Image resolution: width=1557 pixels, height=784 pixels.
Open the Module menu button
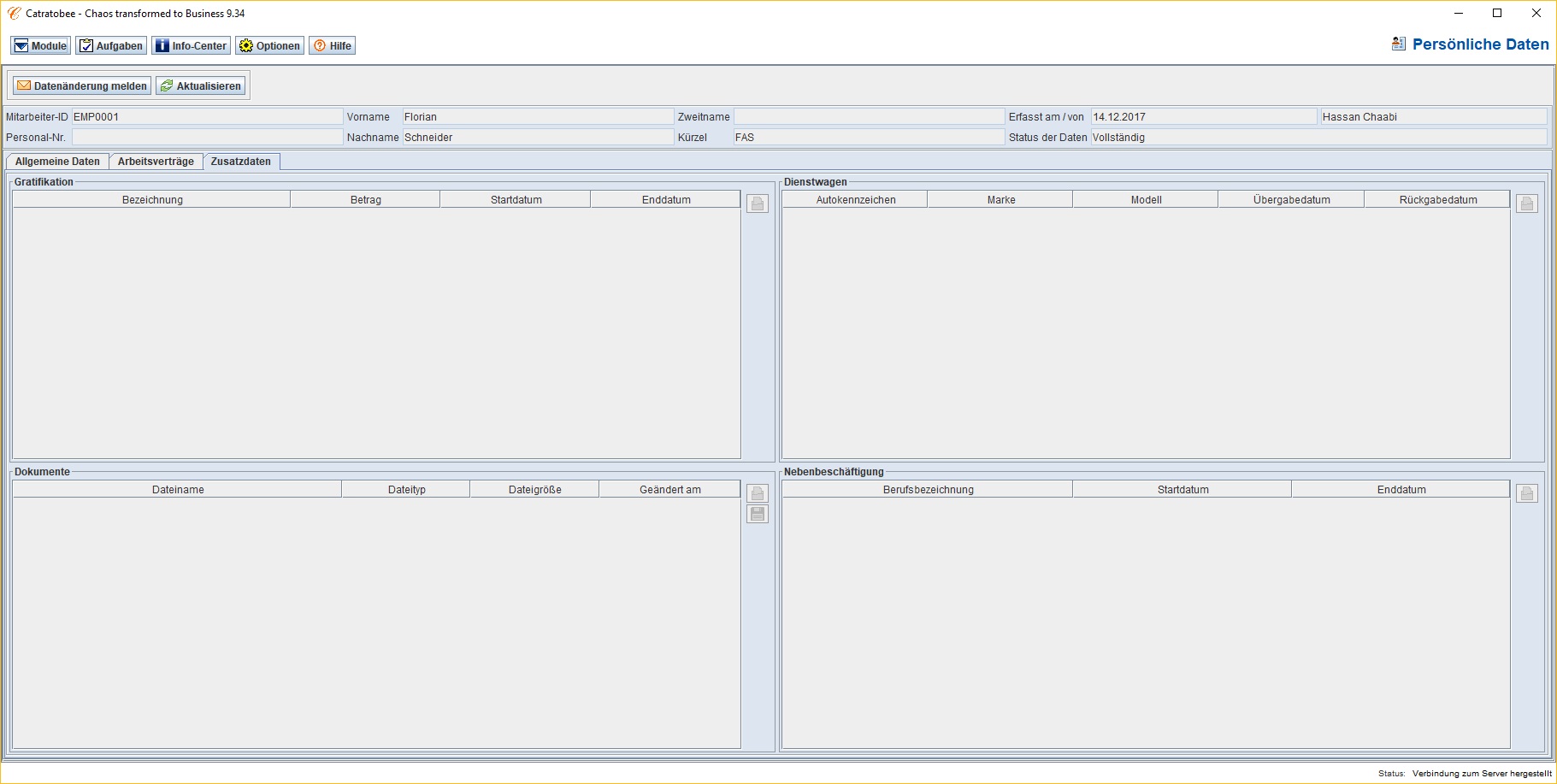pos(40,46)
